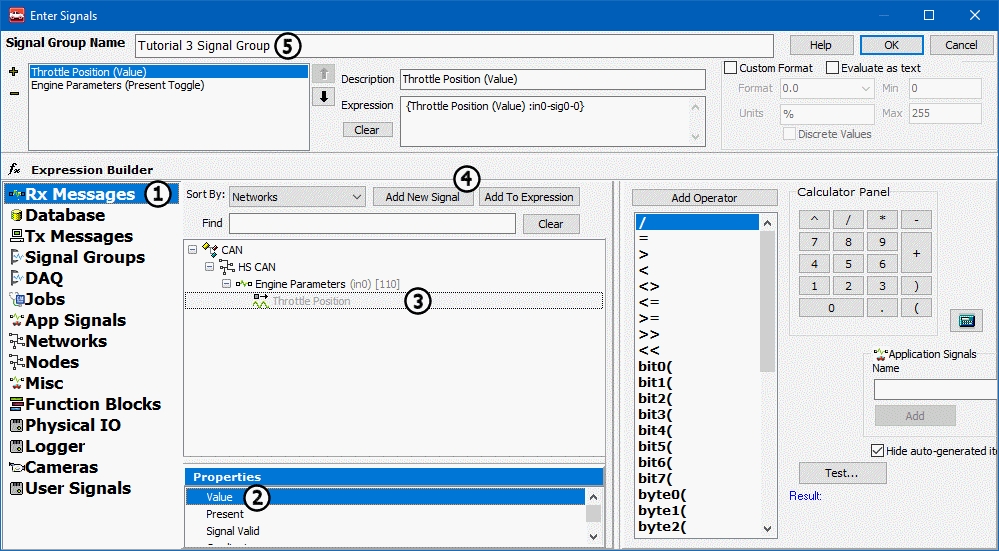Enable the Custom Format checkbox
This screenshot has width=999, height=551.
click(731, 68)
